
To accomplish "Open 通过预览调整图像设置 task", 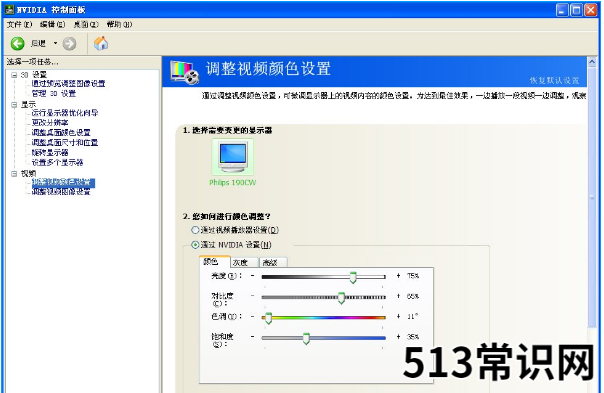I will click(x=68, y=84).
